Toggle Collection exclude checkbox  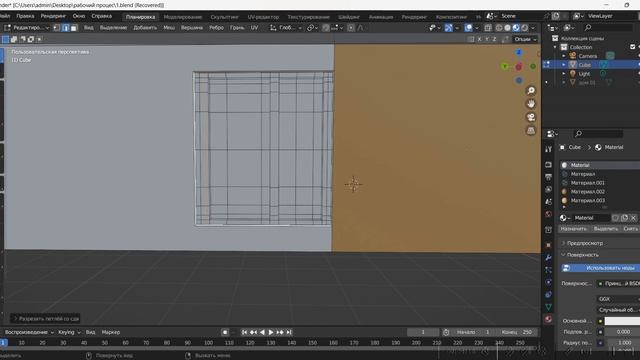click(x=633, y=47)
